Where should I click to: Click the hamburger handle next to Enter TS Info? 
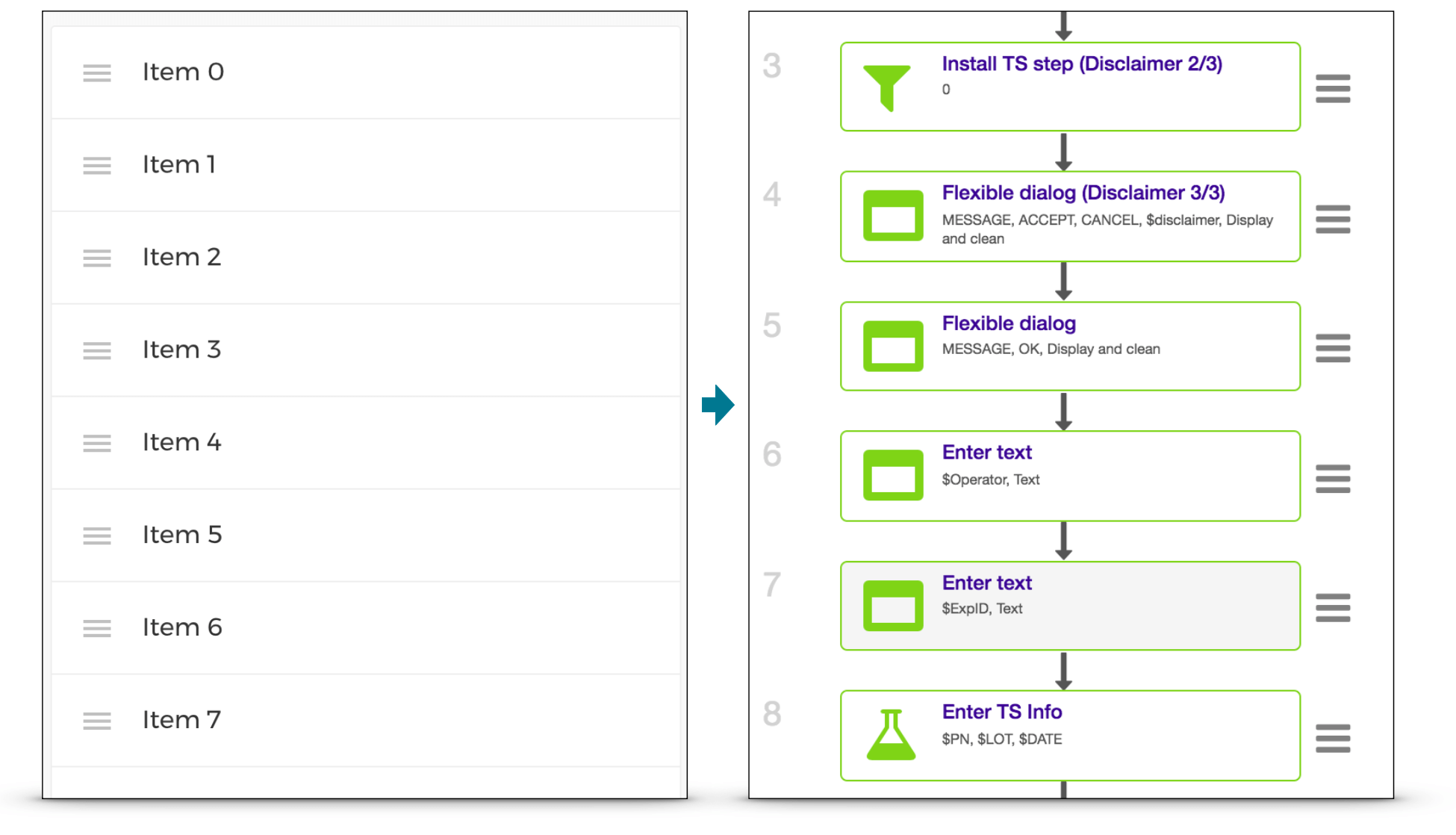tap(1333, 739)
